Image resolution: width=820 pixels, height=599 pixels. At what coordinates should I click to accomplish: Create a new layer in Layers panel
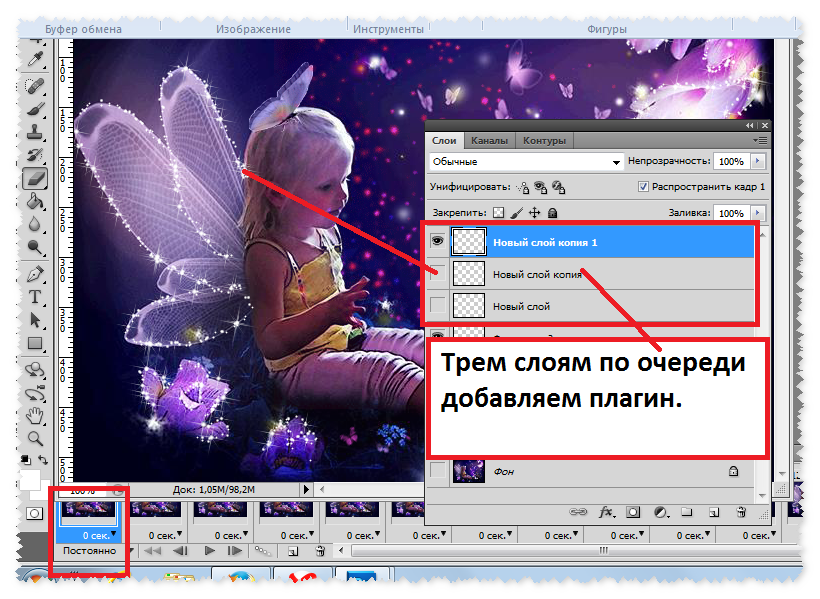tap(714, 512)
